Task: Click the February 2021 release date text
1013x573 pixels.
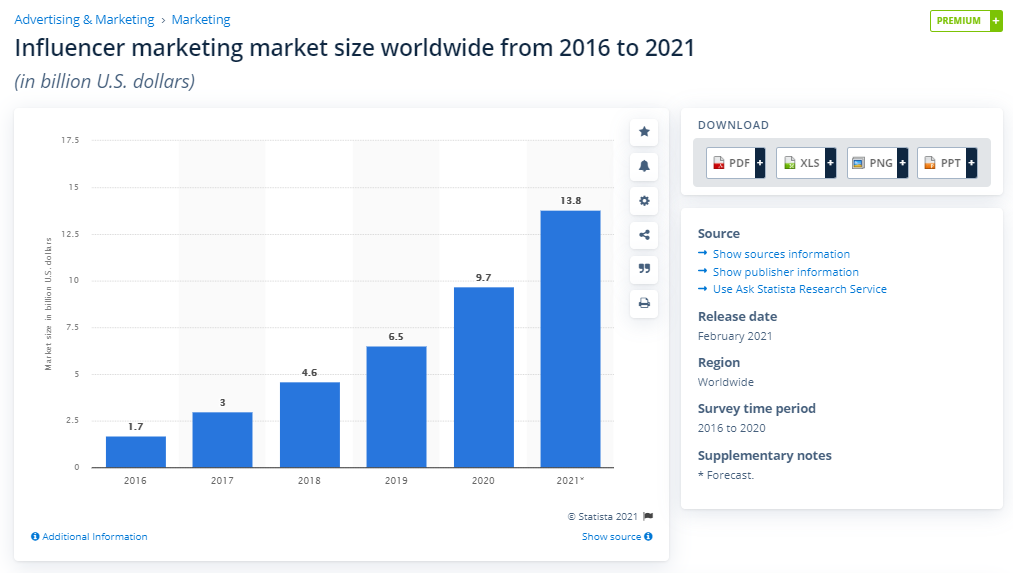Action: pos(735,336)
